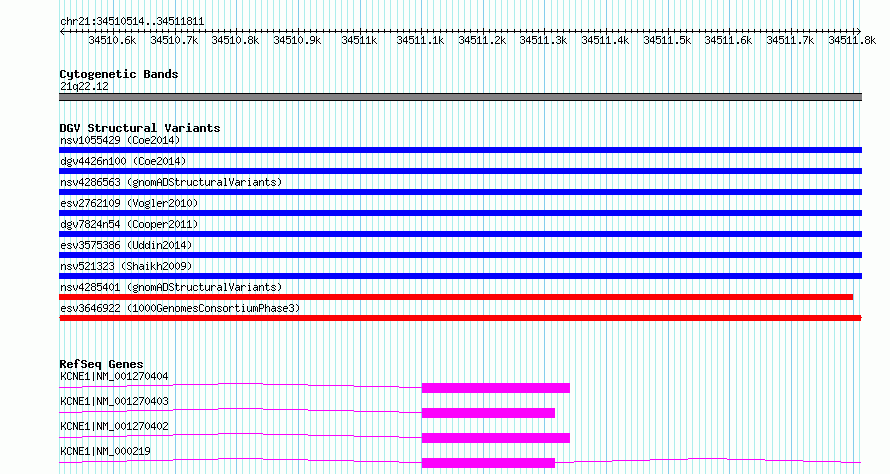This screenshot has height=474, width=890.
Task: Click the blue bar under nsv4286563
Action: point(460,192)
